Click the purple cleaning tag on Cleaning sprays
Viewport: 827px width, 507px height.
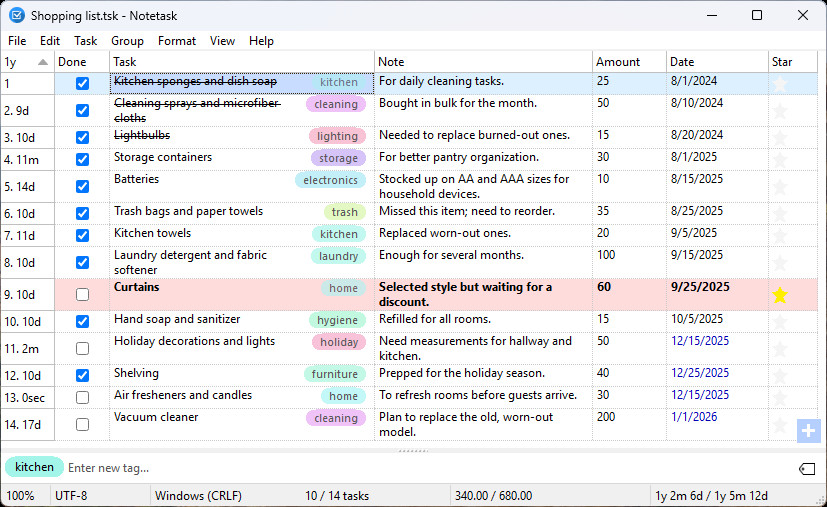pos(336,104)
